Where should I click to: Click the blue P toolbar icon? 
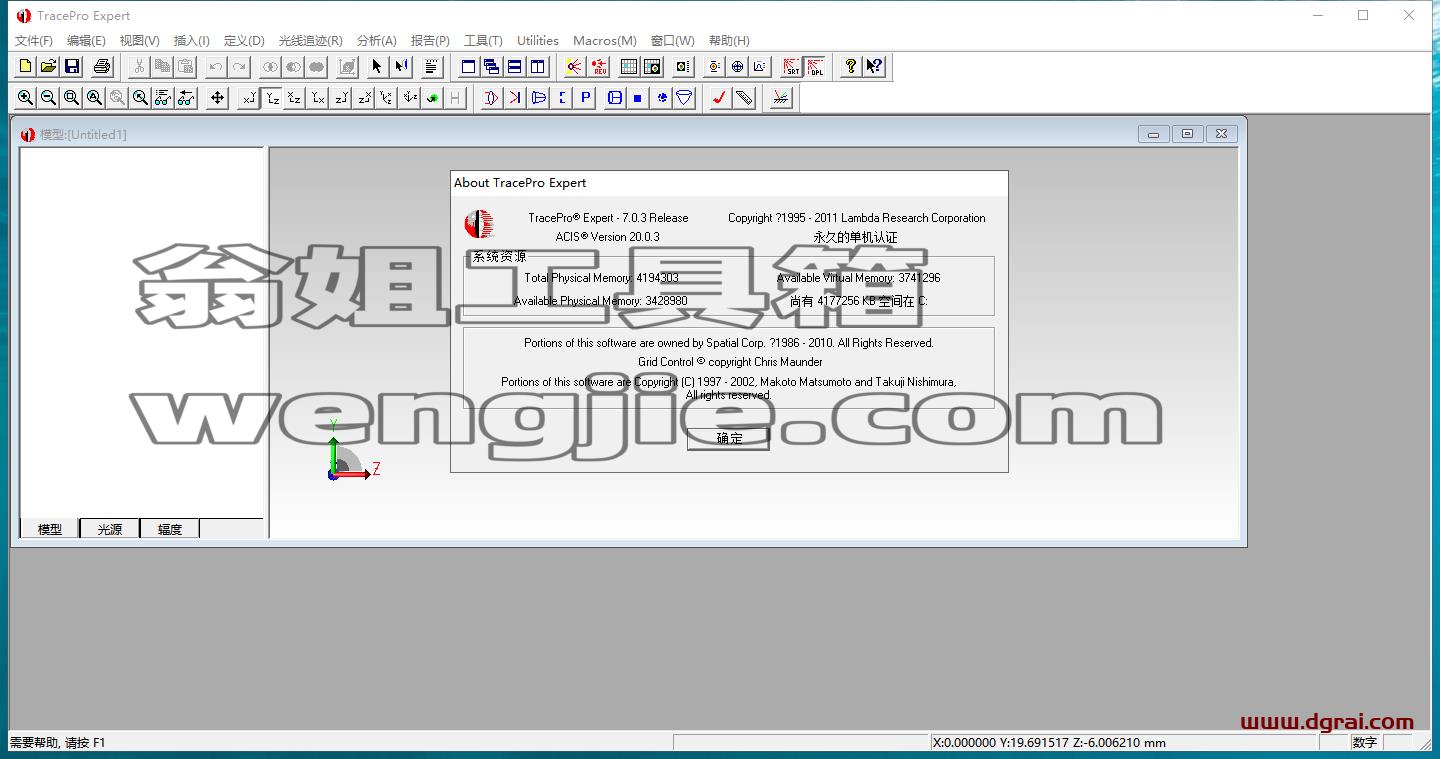[585, 98]
